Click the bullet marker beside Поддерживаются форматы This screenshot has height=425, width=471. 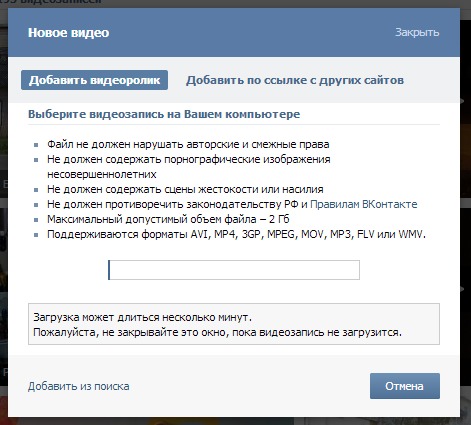click(x=36, y=235)
